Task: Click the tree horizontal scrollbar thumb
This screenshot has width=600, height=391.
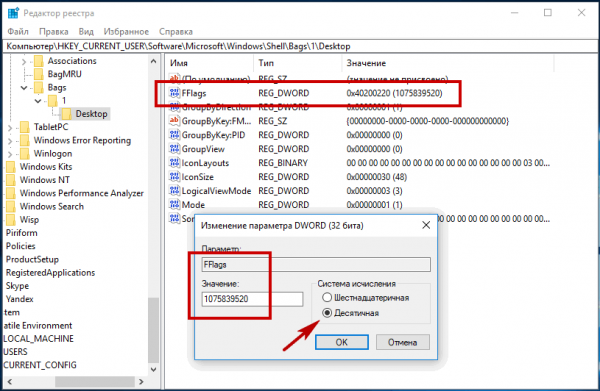Action: point(95,381)
